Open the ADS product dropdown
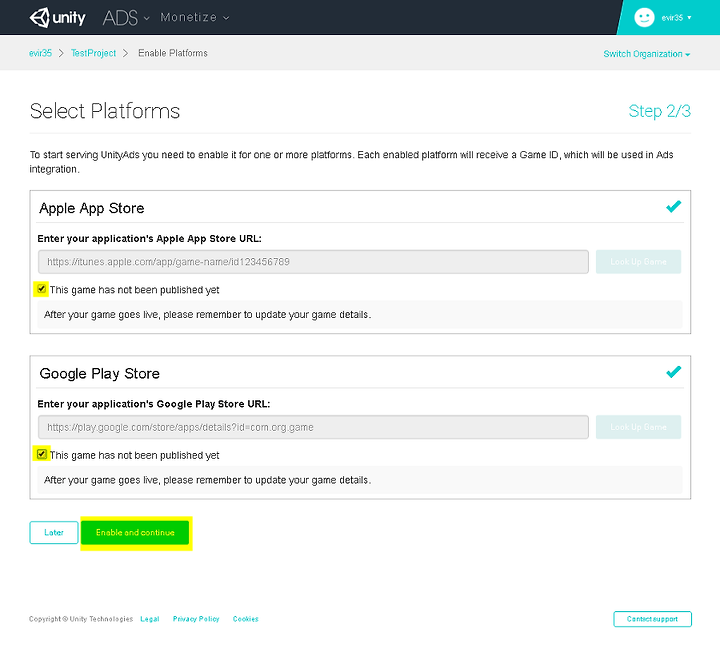The height and width of the screenshot is (648, 720). pos(126,18)
